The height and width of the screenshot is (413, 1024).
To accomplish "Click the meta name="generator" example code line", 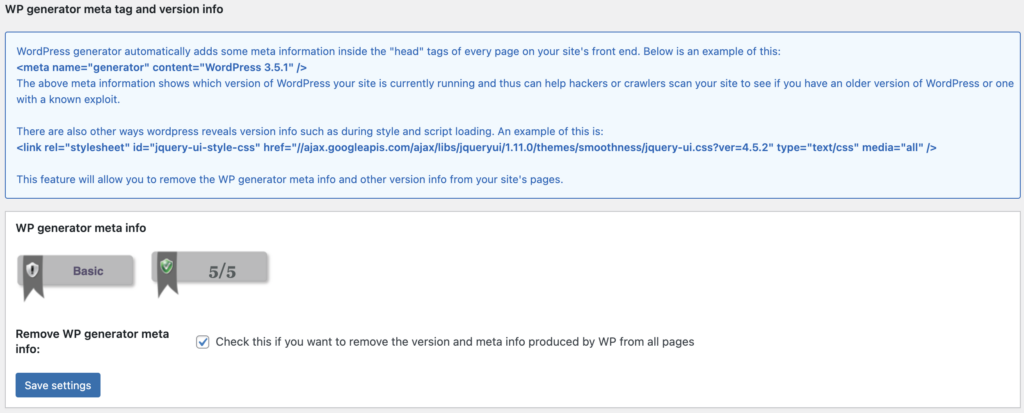I will 162,67.
